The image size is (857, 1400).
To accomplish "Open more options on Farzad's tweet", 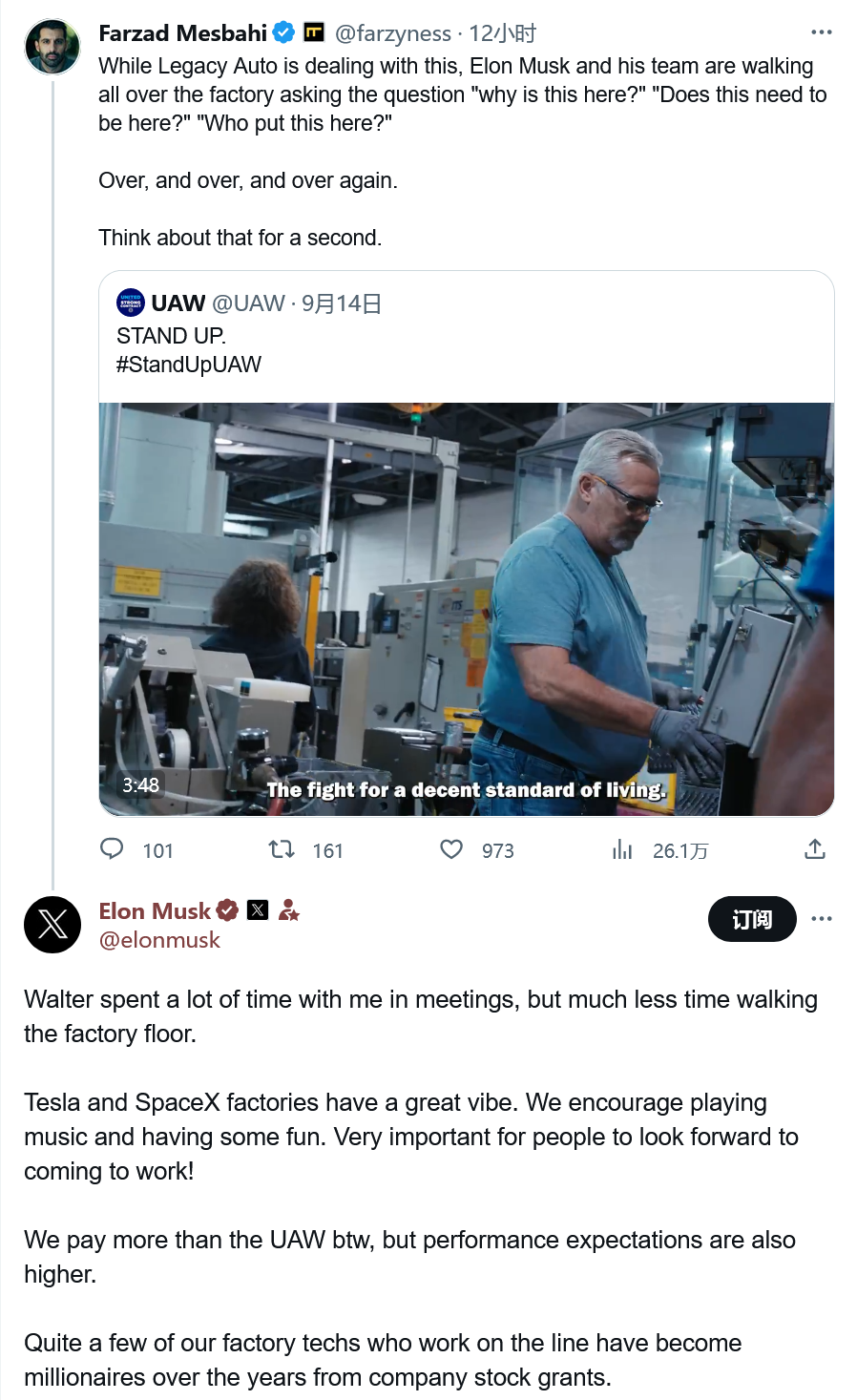I will (x=821, y=32).
